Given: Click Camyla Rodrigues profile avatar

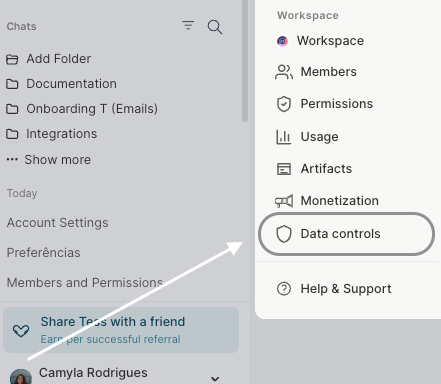Looking at the screenshot, I should tap(21, 377).
